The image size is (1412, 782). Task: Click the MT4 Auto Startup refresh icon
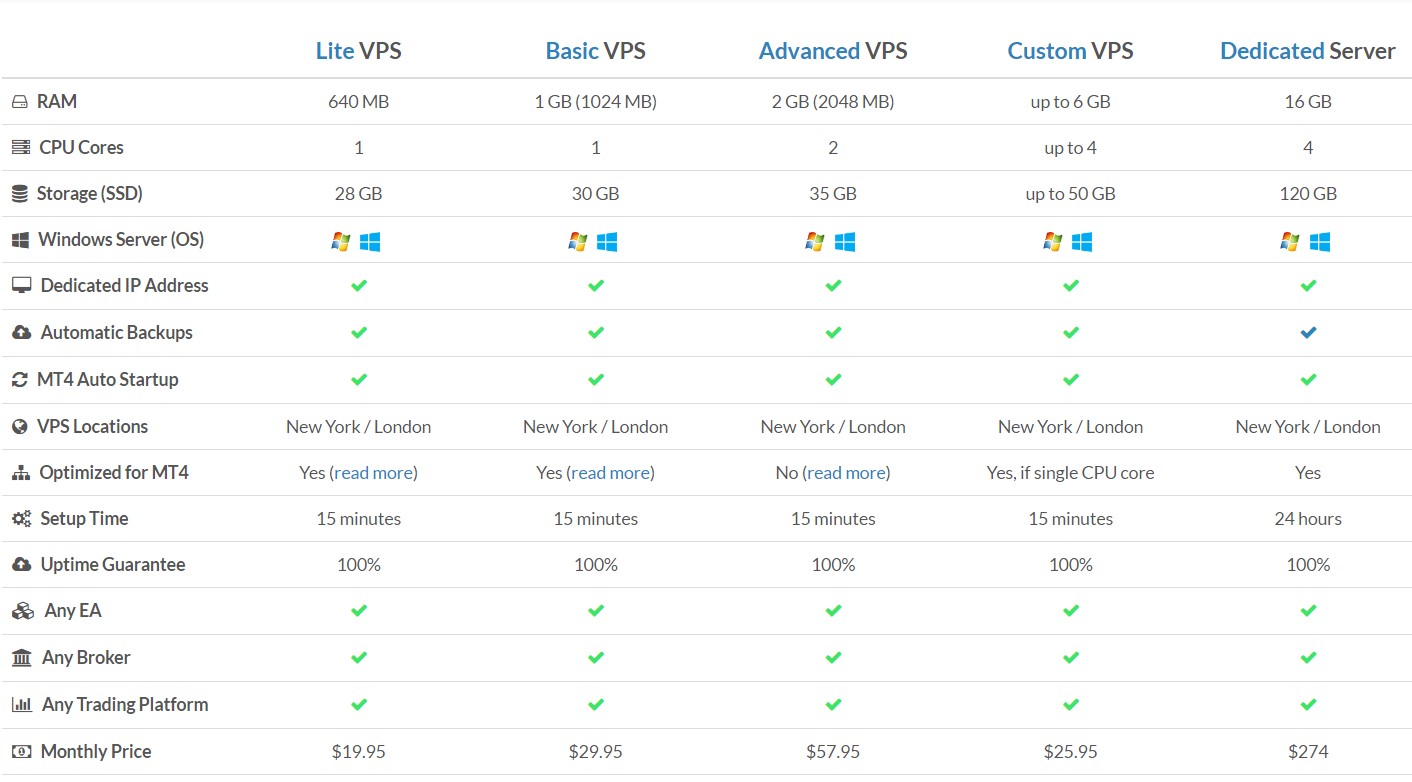[x=20, y=380]
